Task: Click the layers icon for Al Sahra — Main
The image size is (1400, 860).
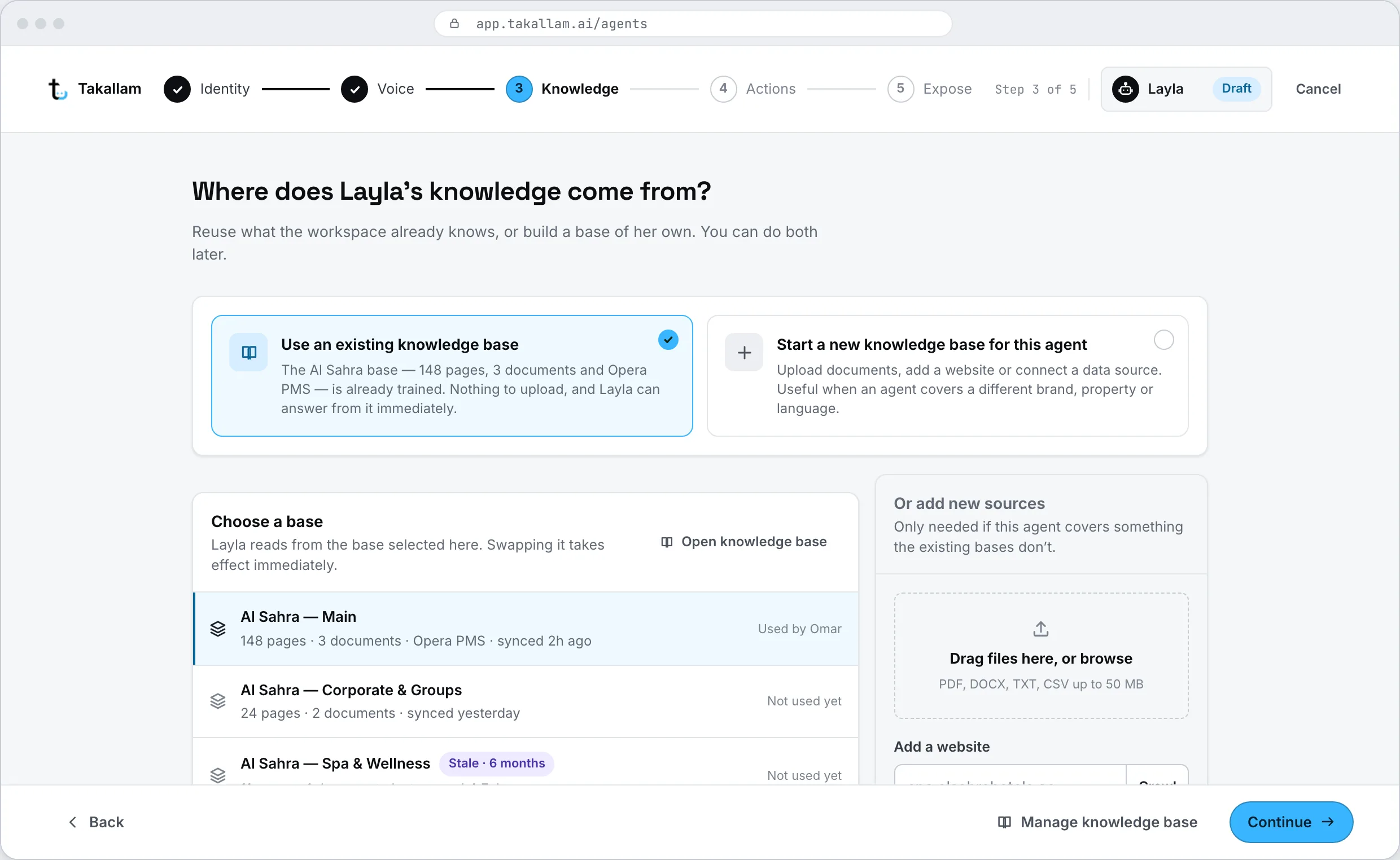Action: (218, 629)
